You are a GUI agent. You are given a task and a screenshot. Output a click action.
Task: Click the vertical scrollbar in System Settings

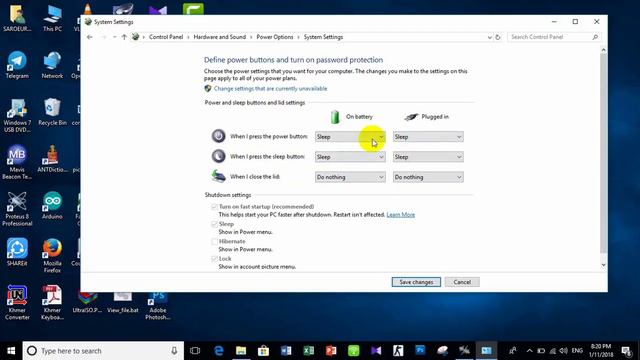point(603,153)
